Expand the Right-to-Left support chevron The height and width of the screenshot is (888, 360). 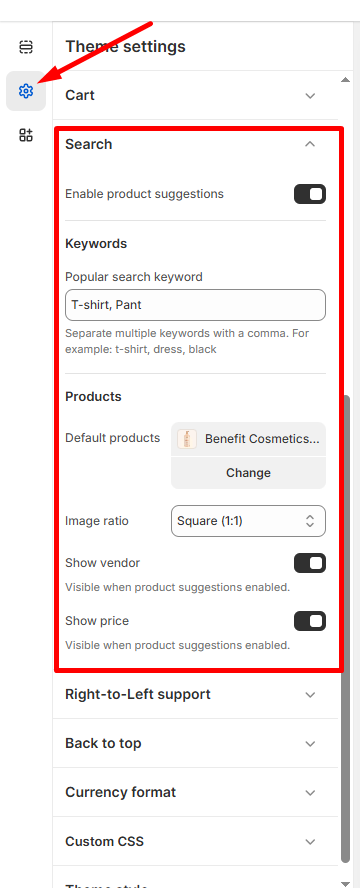310,694
